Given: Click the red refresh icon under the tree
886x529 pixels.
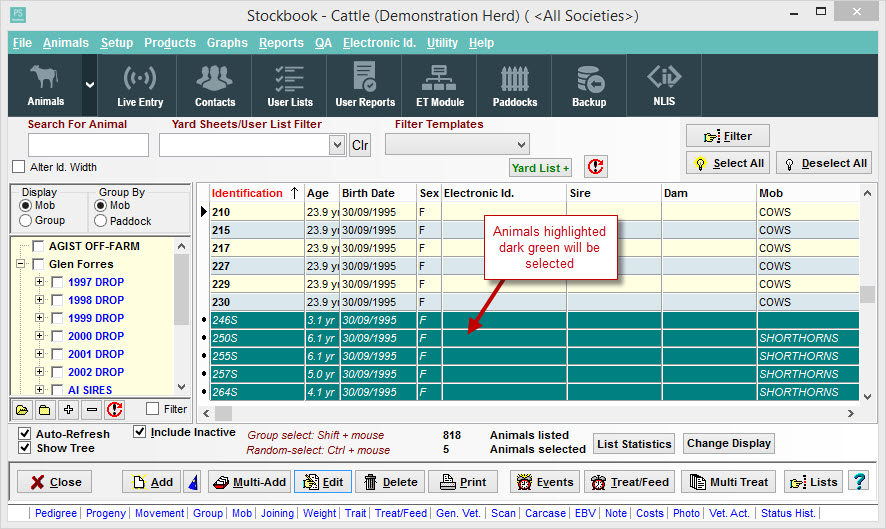Looking at the screenshot, I should pyautogui.click(x=115, y=410).
